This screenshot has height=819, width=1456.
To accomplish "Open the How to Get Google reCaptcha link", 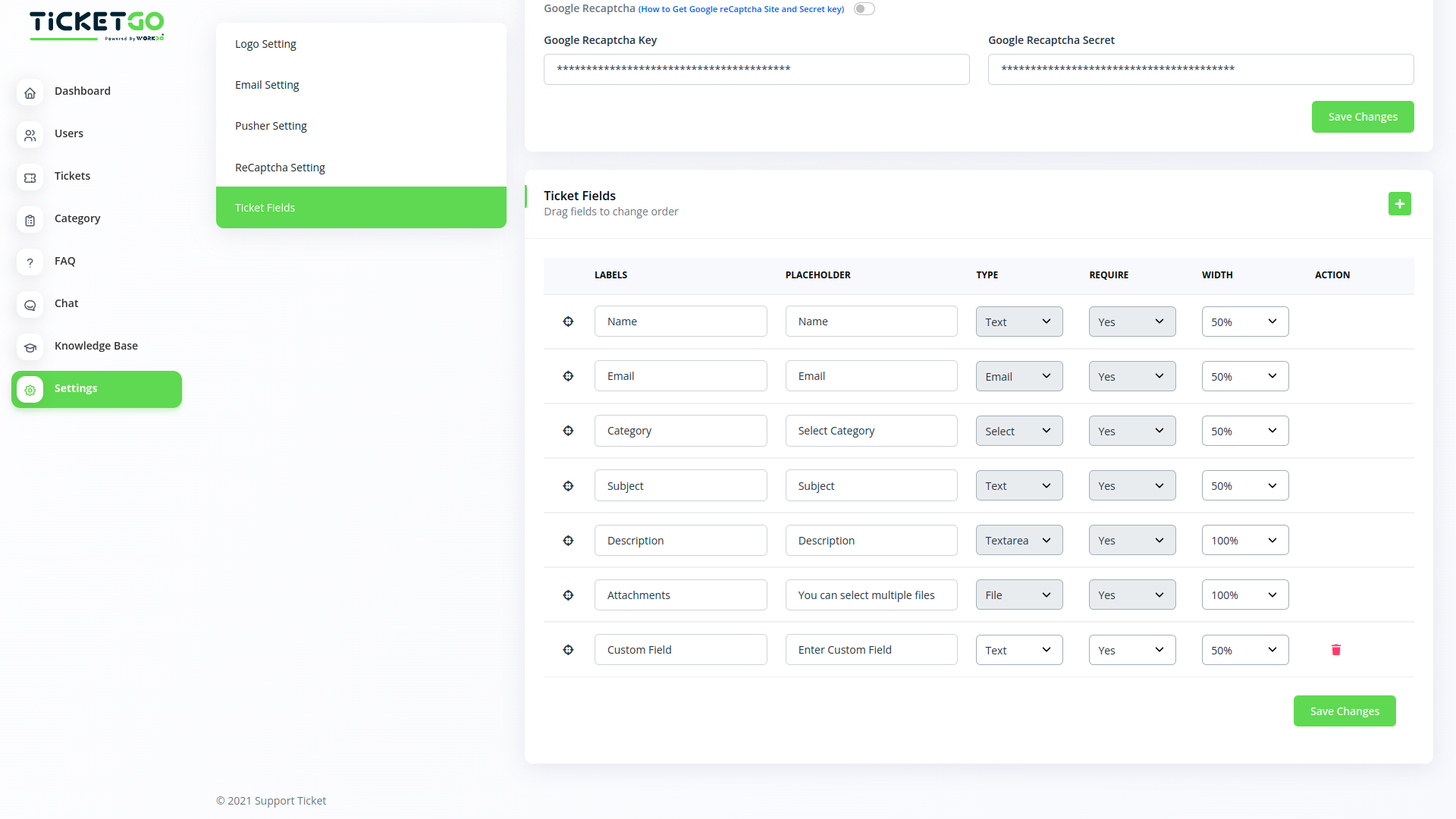I will click(x=741, y=9).
